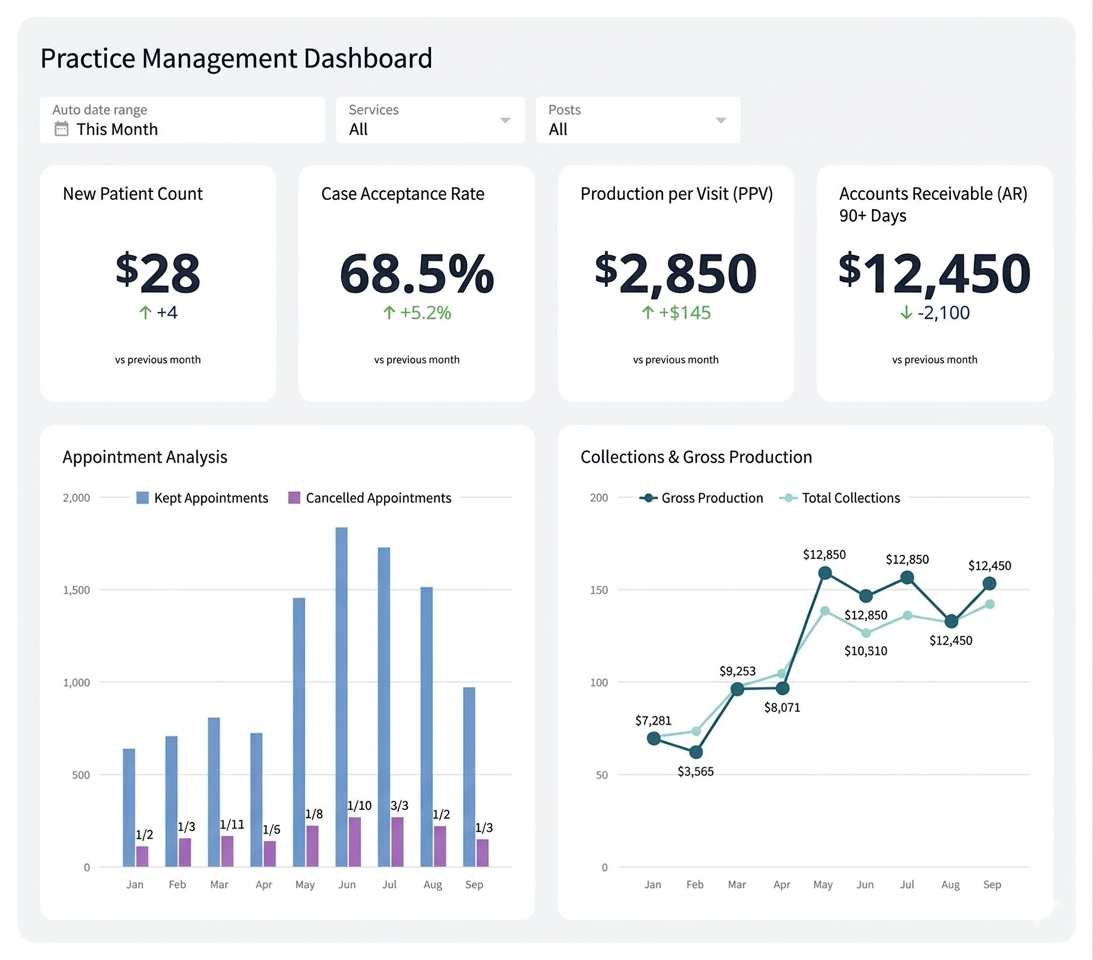Open the Services dropdown
This screenshot has width=1093, height=960.
click(430, 120)
